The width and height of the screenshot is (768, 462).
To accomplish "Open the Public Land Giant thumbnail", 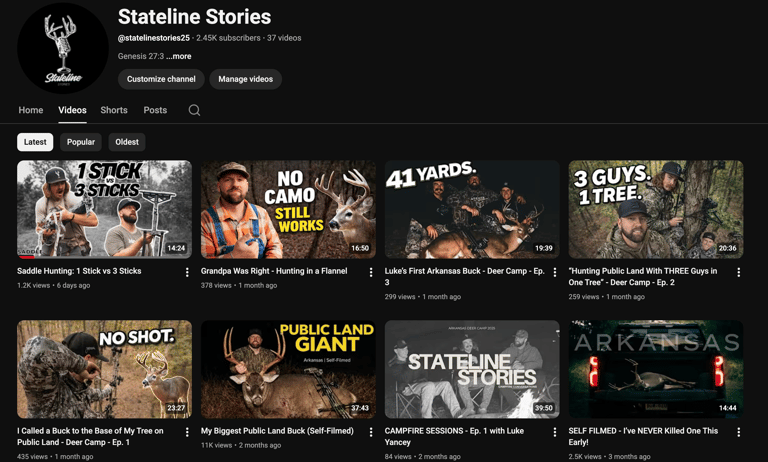I will coord(288,369).
